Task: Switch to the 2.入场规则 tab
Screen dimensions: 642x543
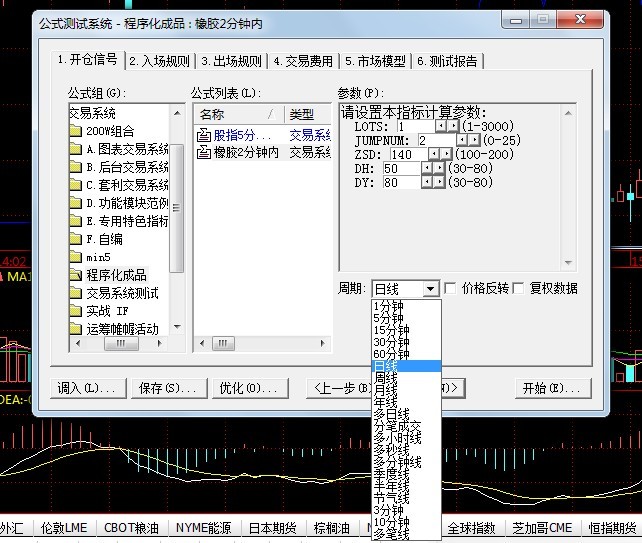Action: point(160,61)
